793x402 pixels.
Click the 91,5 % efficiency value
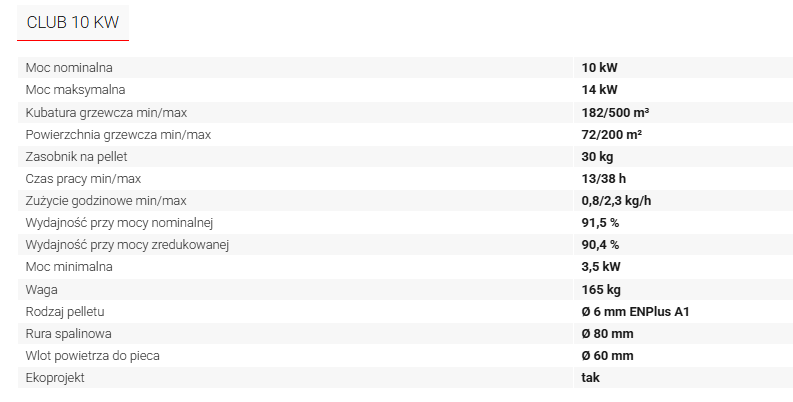click(x=600, y=222)
